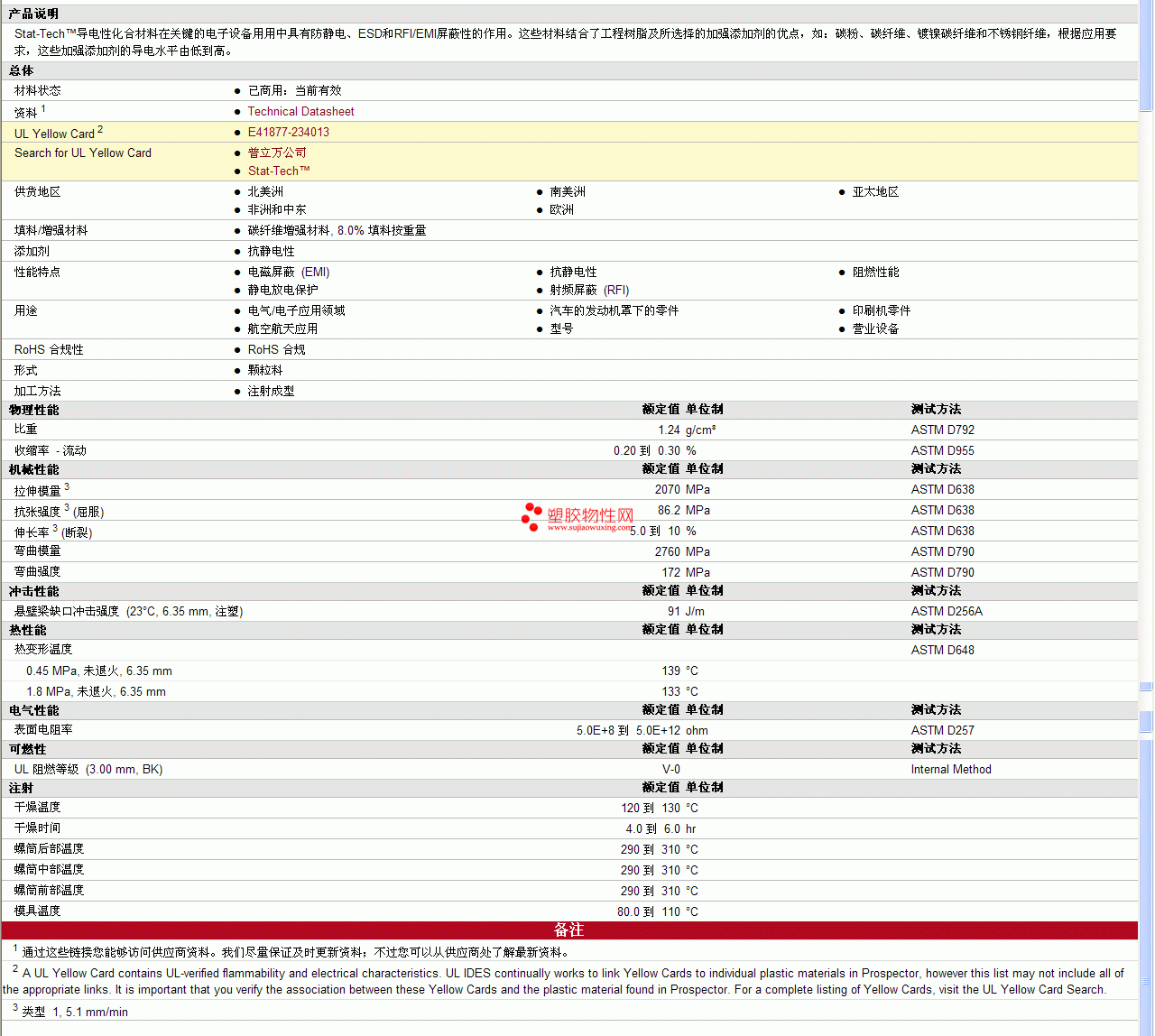
Task: Click the 碳纤维增强材料 filler description
Action: tap(337, 230)
